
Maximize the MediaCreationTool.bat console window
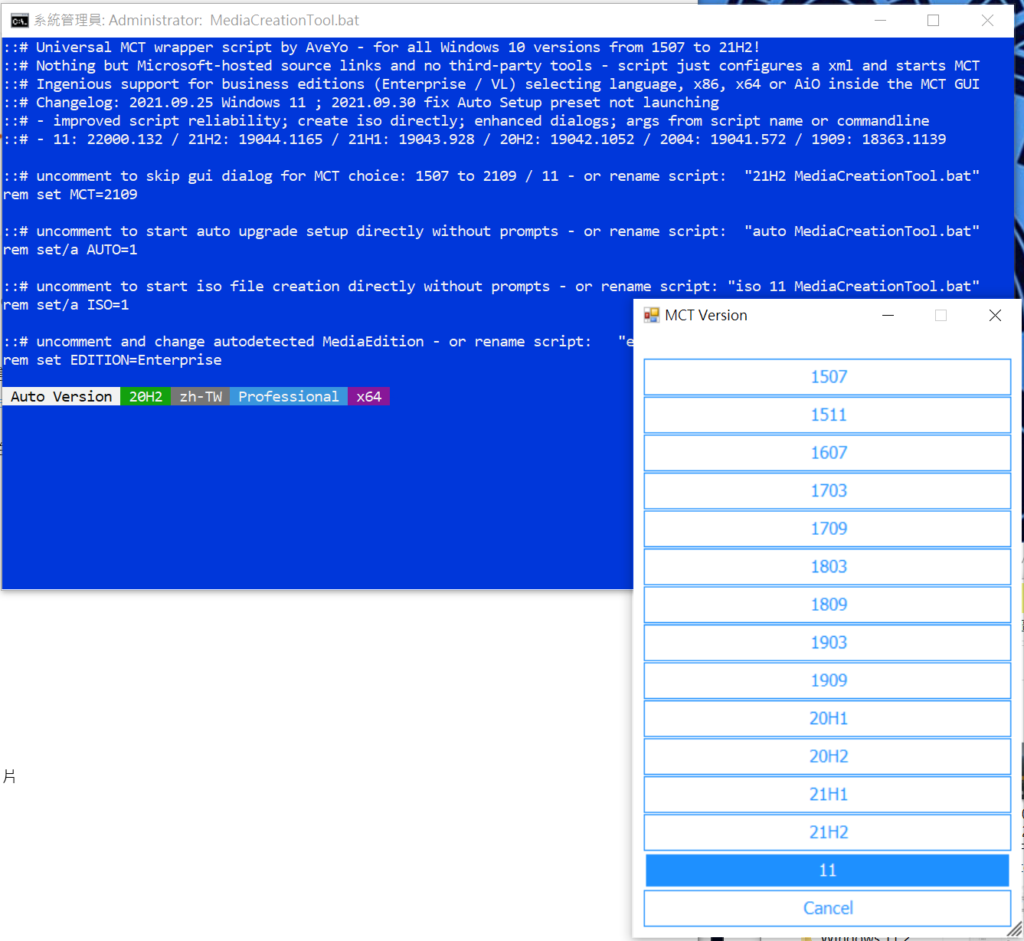coord(933,20)
